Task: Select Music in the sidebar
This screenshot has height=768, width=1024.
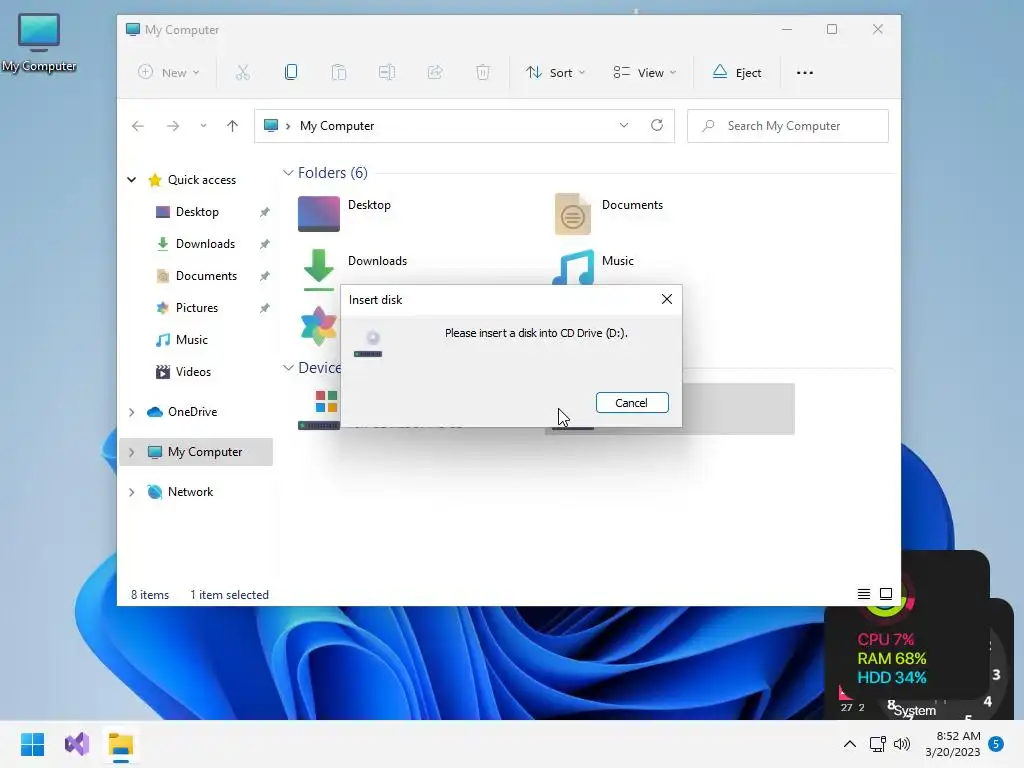Action: point(191,340)
